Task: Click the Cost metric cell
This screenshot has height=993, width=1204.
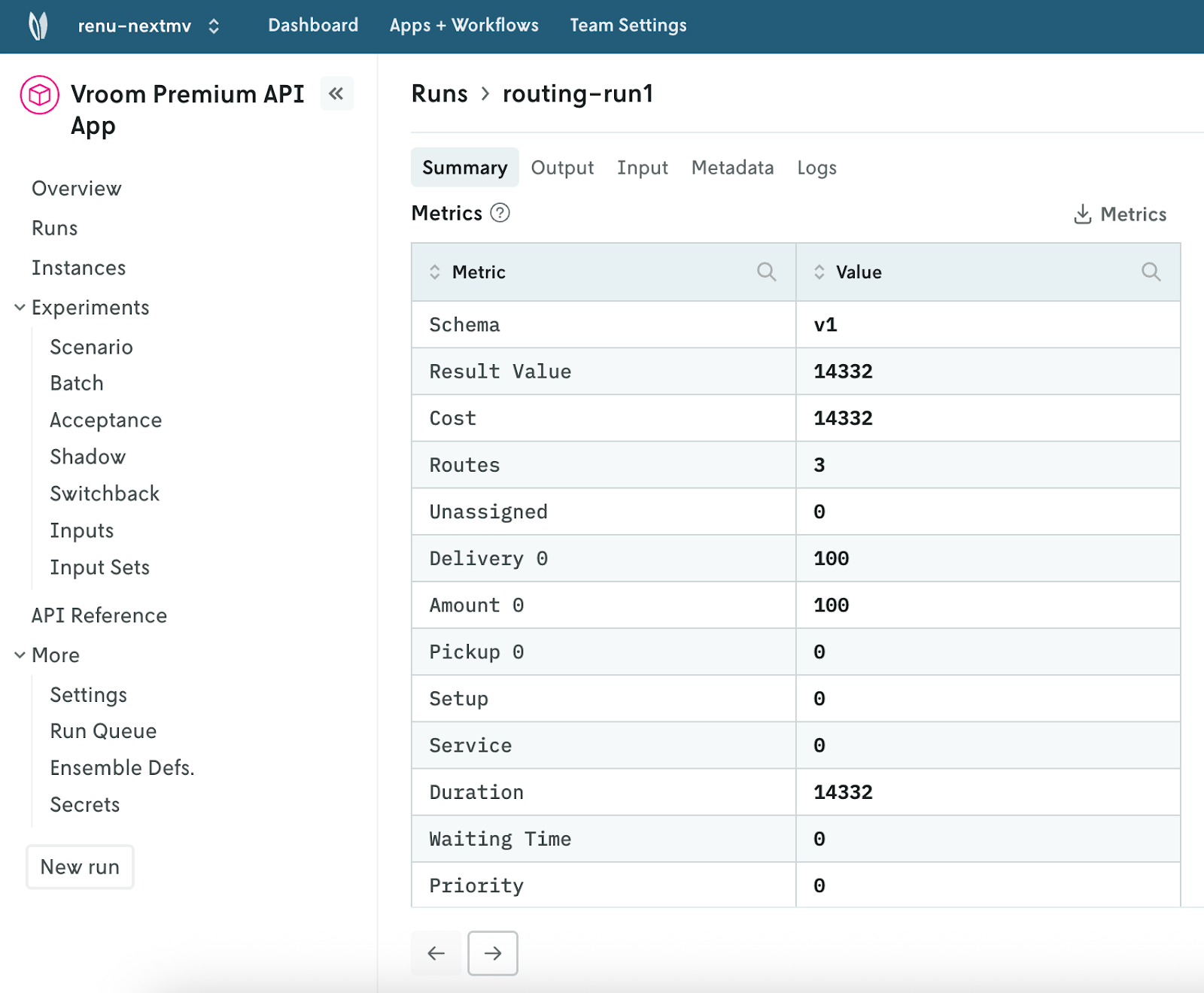Action: click(x=604, y=418)
